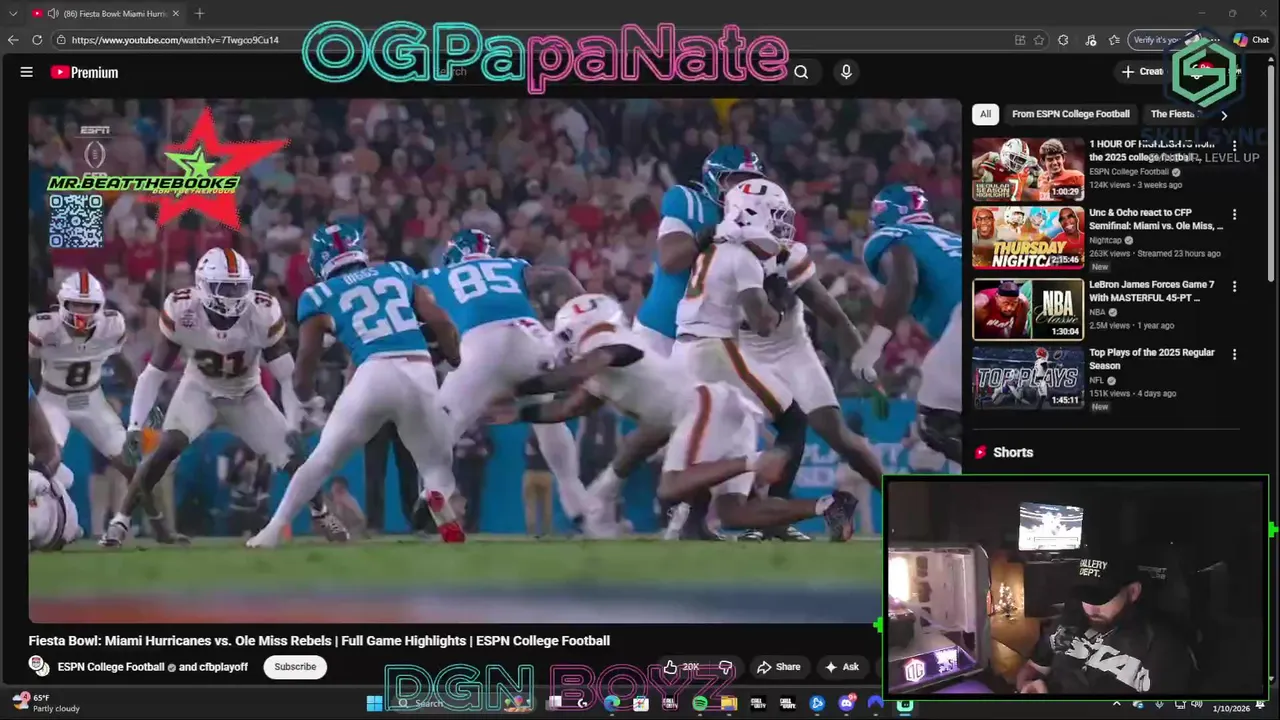Viewport: 1280px width, 720px height.
Task: Start voice search with the microphone
Action: click(846, 72)
